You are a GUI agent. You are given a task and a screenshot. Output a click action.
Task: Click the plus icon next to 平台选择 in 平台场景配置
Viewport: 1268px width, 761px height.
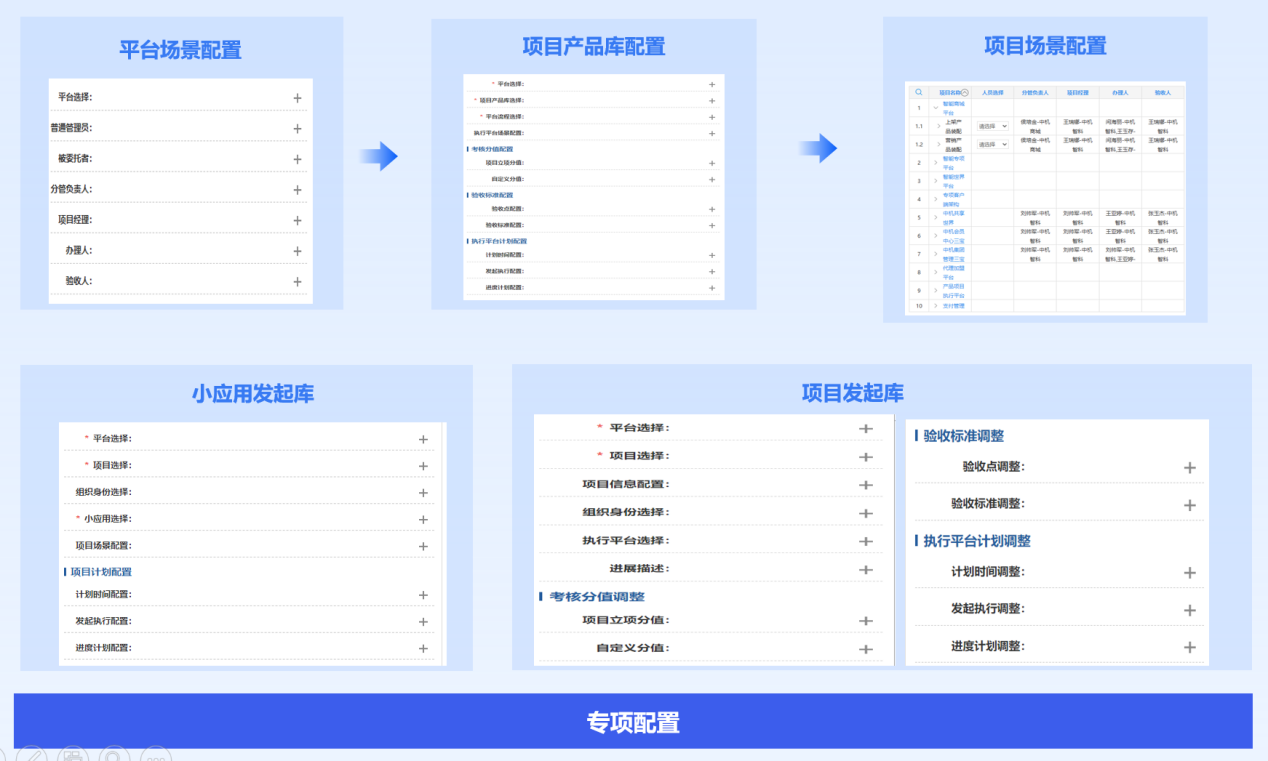coord(297,98)
